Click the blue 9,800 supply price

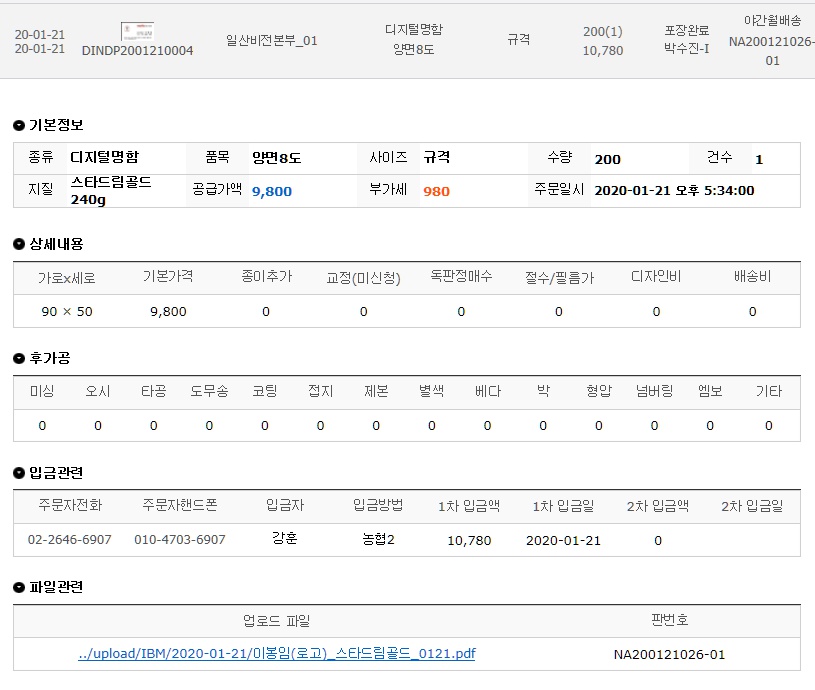coord(271,191)
